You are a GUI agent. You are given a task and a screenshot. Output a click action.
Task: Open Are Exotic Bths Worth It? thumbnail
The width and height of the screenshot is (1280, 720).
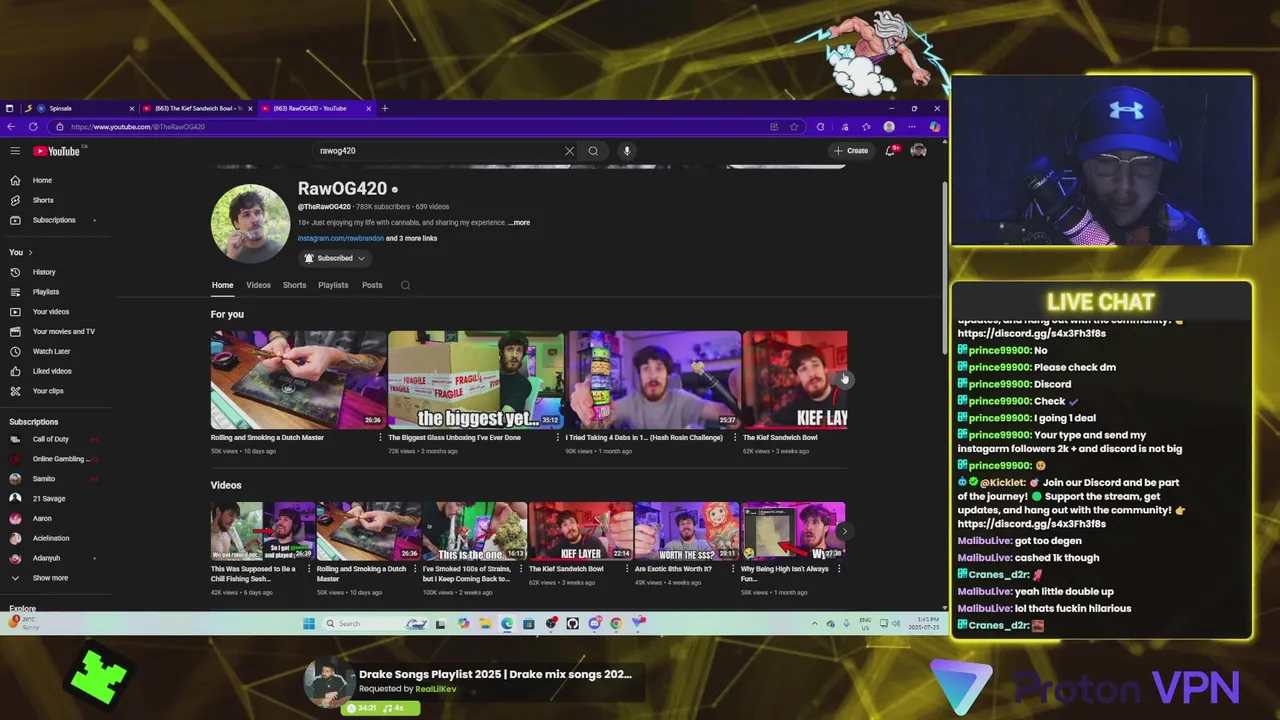click(x=686, y=532)
